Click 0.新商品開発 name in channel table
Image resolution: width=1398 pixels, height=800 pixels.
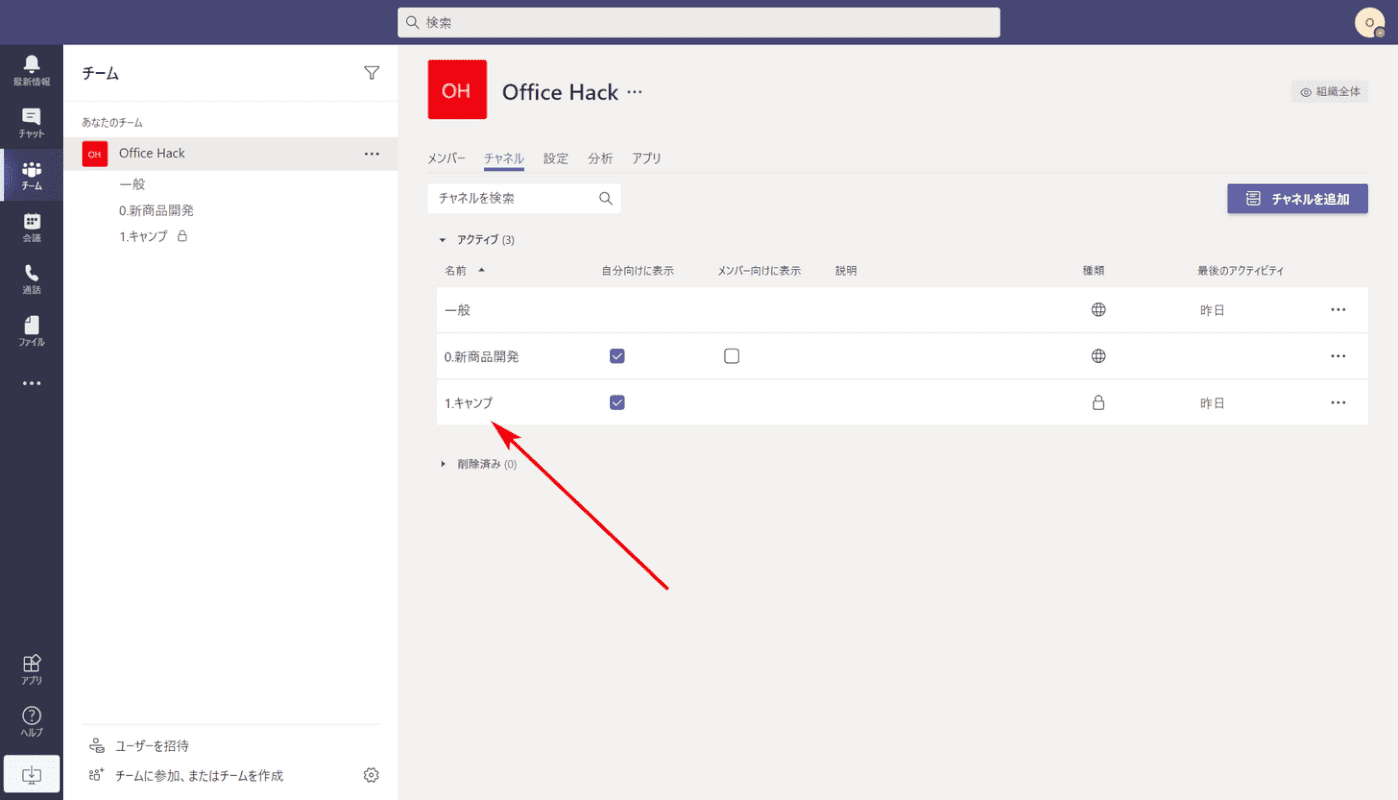click(x=482, y=356)
